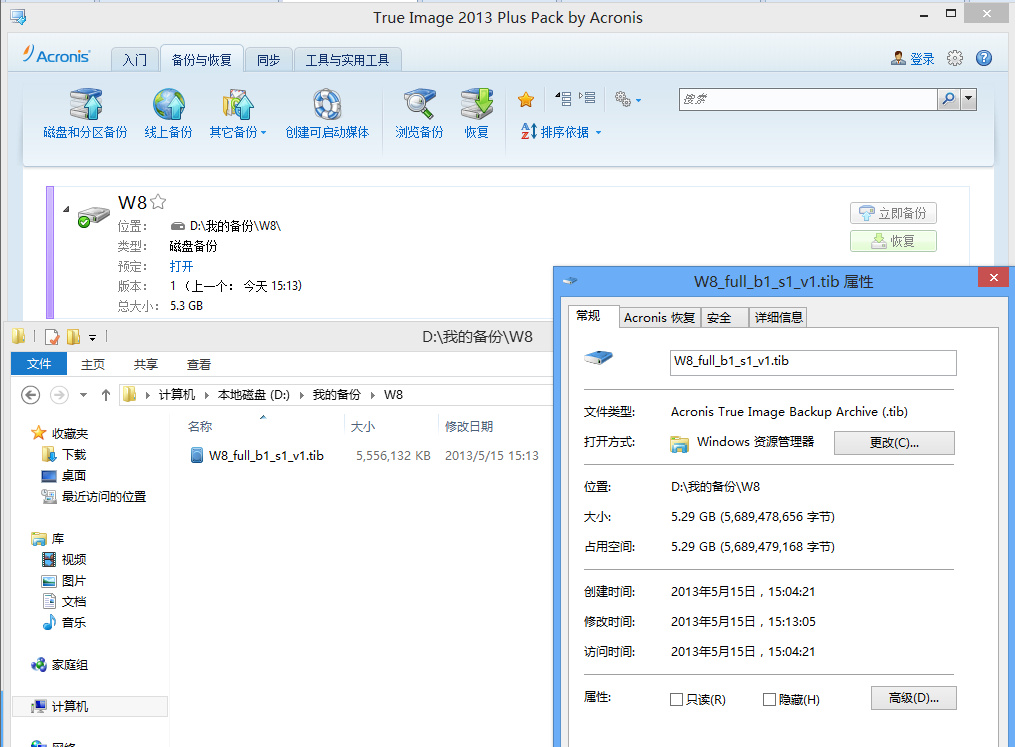Viewport: 1015px width, 747px height.
Task: Go back in Explorer navigation
Action: click(x=30, y=394)
